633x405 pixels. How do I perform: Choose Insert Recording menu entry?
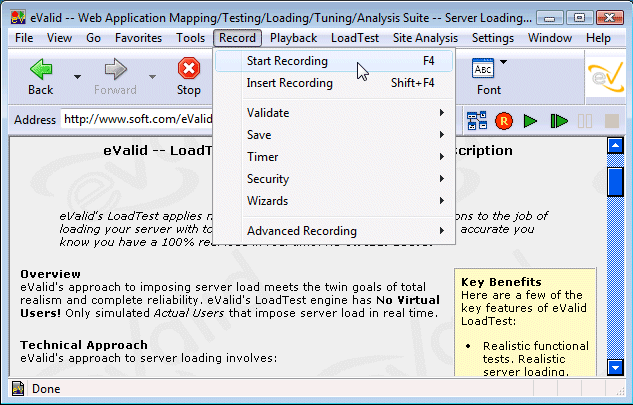[289, 83]
